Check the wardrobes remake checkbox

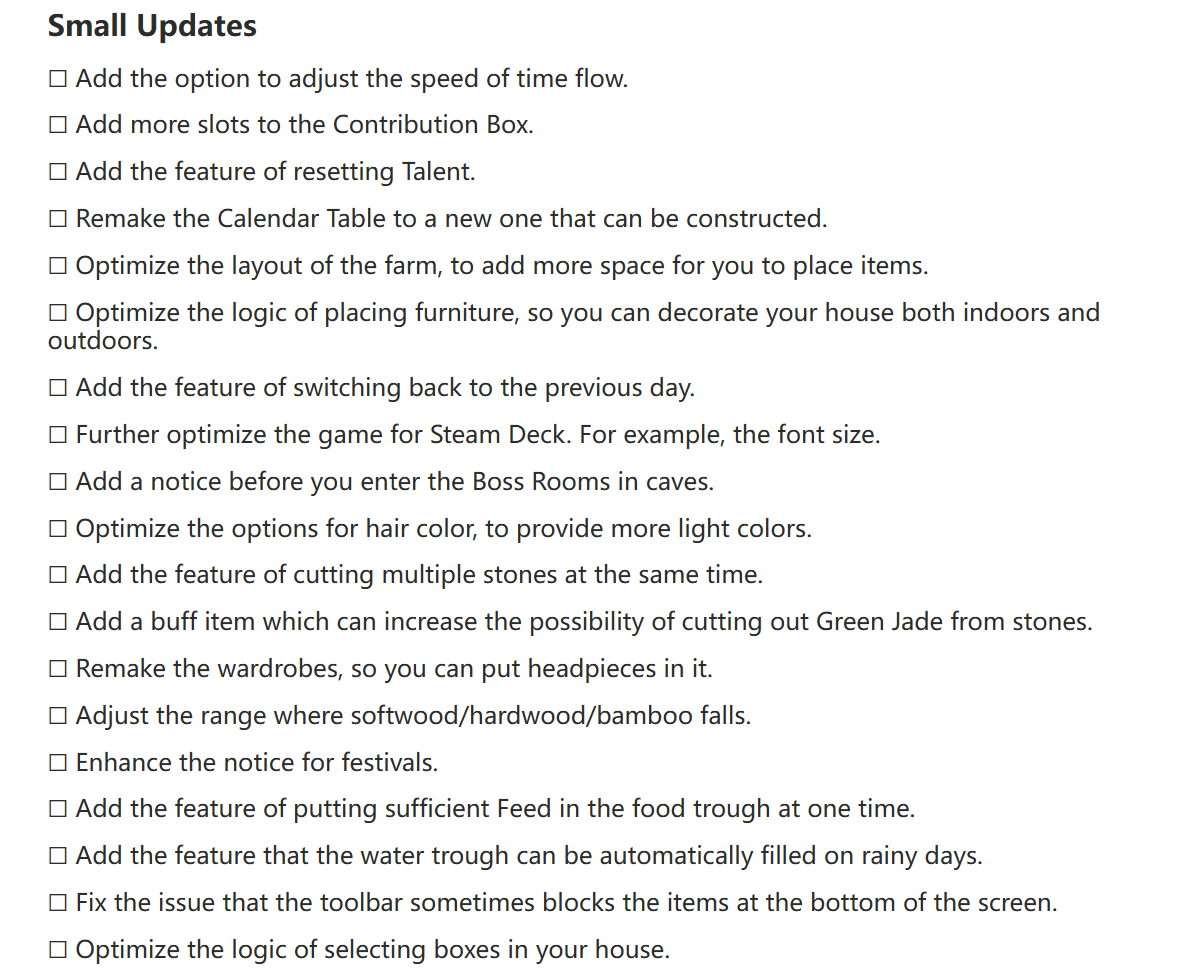pyautogui.click(x=58, y=670)
